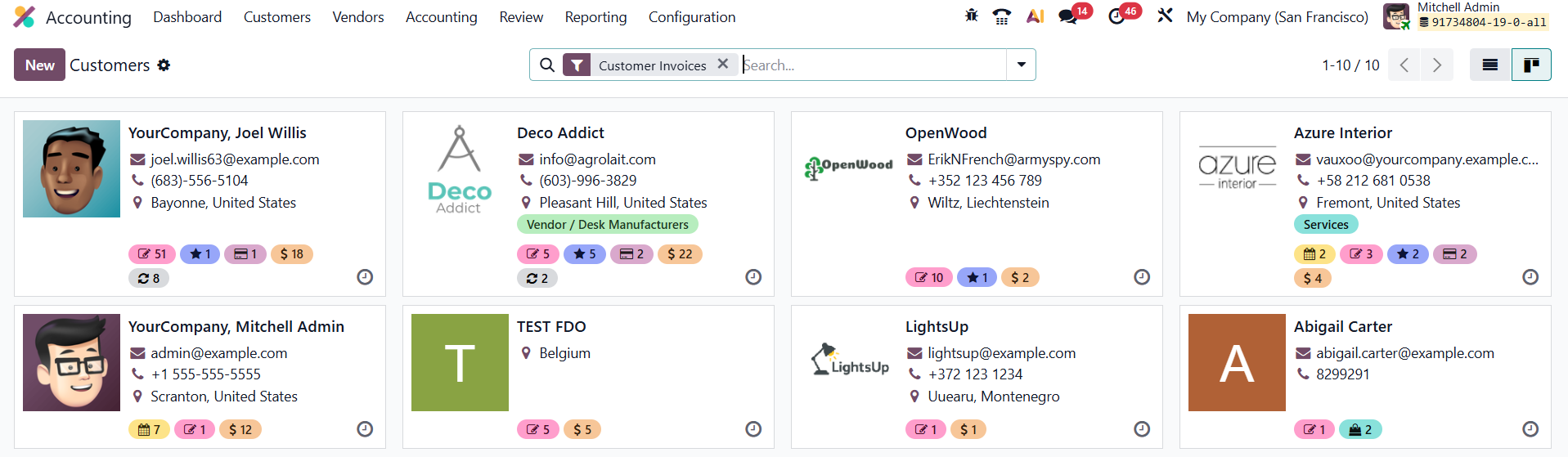Open the Configuration menu
Image resolution: width=1568 pixels, height=457 pixels.
(x=691, y=17)
